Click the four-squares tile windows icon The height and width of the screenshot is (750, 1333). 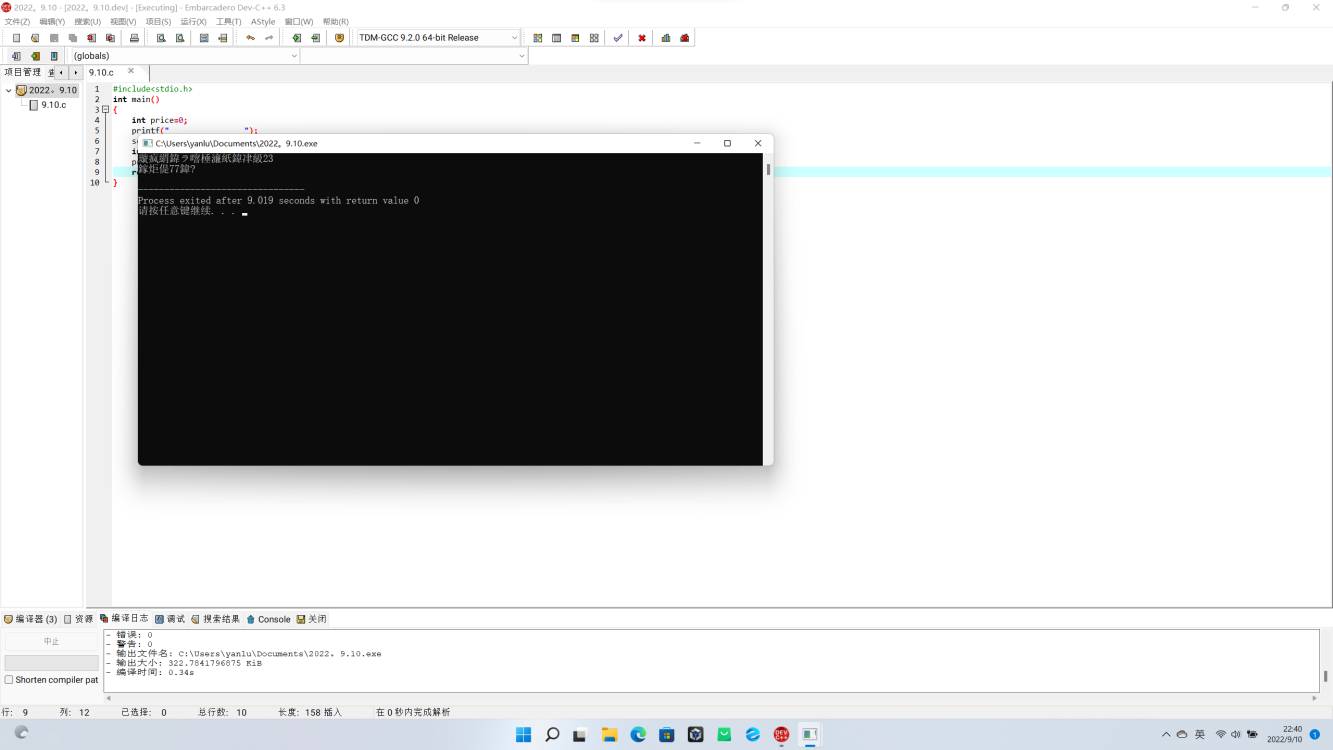pyautogui.click(x=594, y=38)
